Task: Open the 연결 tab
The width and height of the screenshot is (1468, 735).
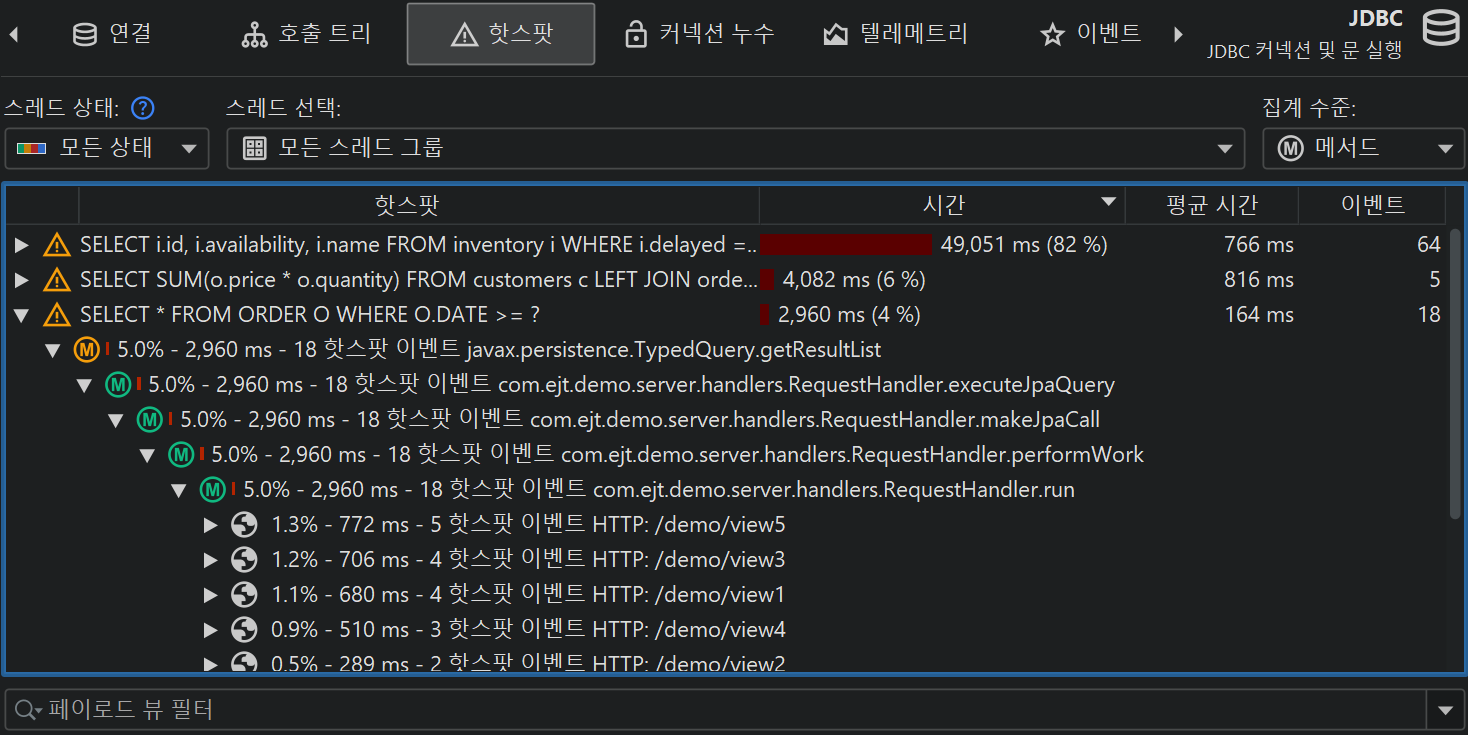Action: point(112,34)
